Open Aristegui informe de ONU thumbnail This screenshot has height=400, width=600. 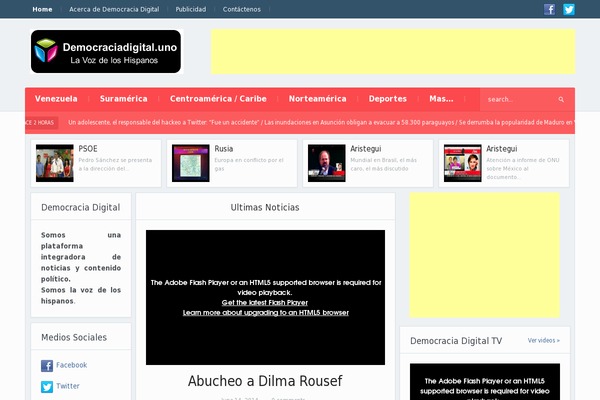pos(463,163)
